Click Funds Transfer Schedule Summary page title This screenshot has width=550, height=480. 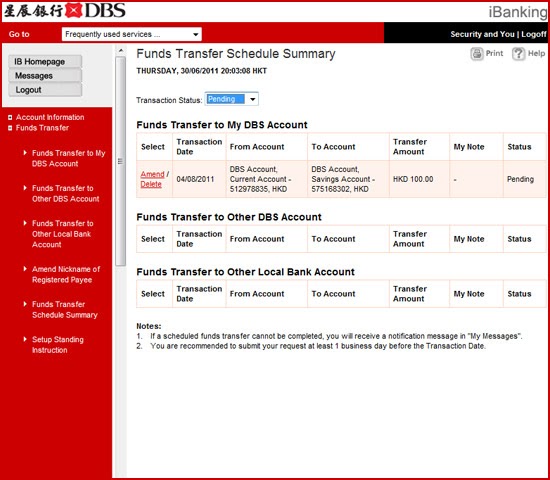[x=236, y=54]
